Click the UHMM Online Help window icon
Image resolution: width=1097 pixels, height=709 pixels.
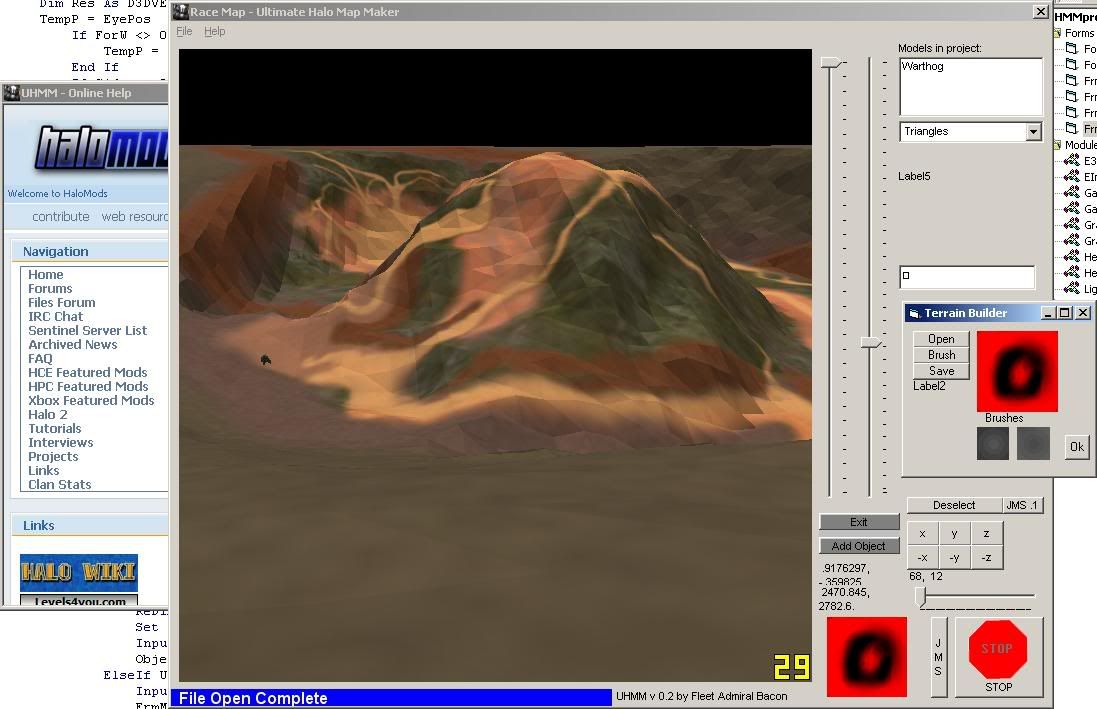[x=11, y=92]
